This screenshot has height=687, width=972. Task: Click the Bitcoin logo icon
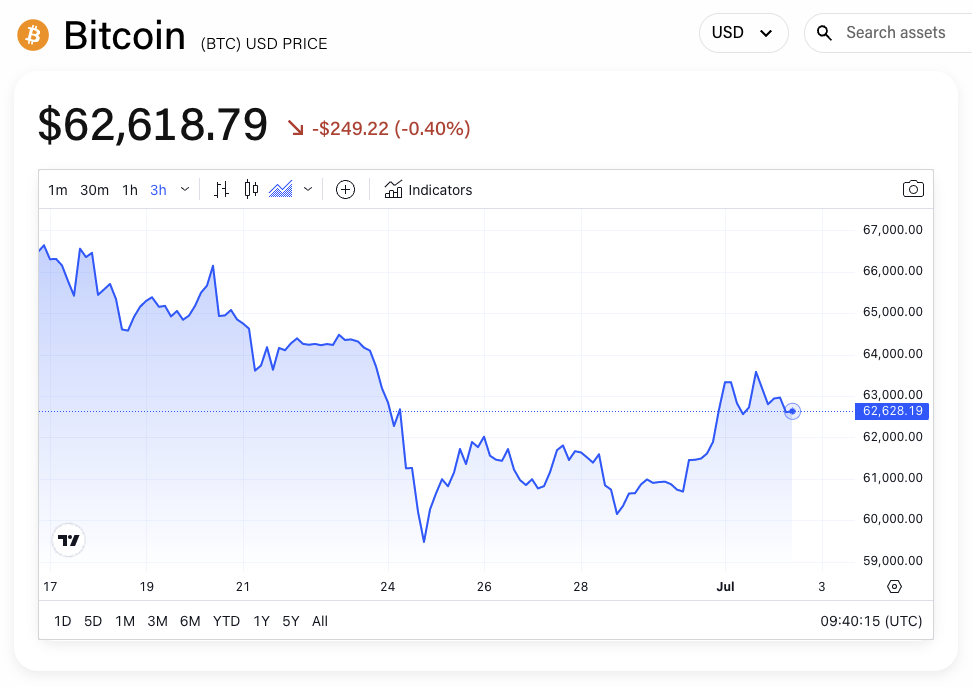(x=32, y=34)
